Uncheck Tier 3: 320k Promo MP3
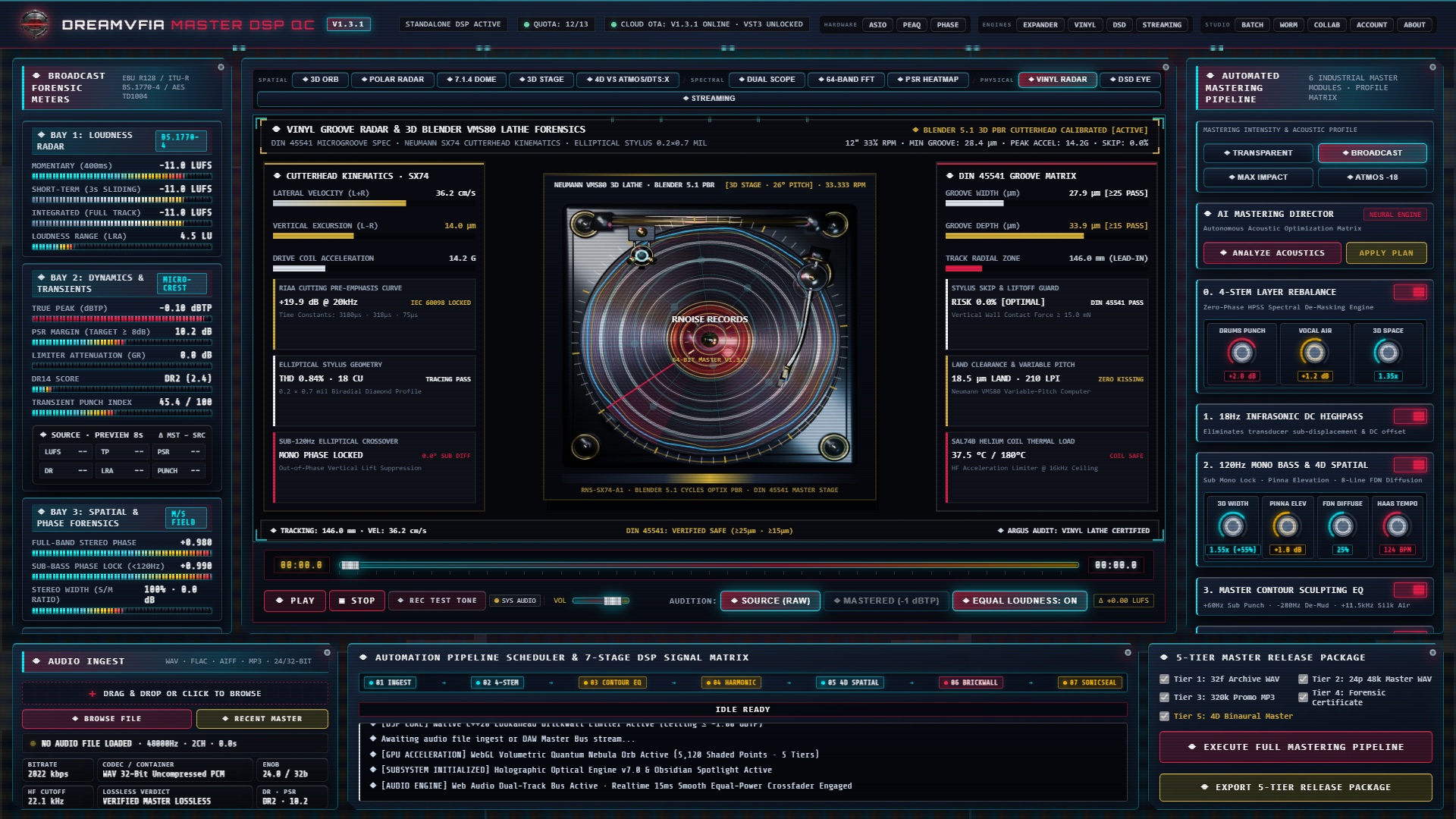The width and height of the screenshot is (1456, 819). click(x=1165, y=698)
